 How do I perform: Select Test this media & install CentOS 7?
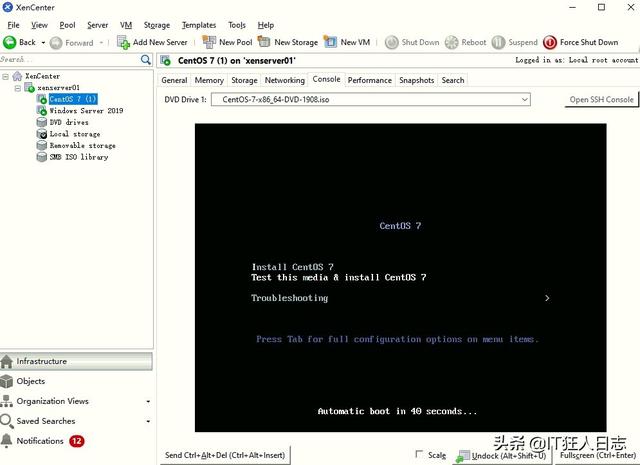coord(339,278)
